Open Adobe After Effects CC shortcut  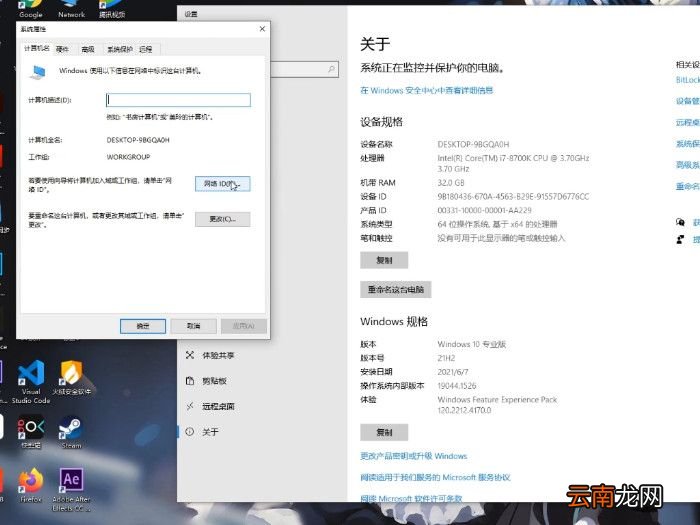pyautogui.click(x=71, y=489)
